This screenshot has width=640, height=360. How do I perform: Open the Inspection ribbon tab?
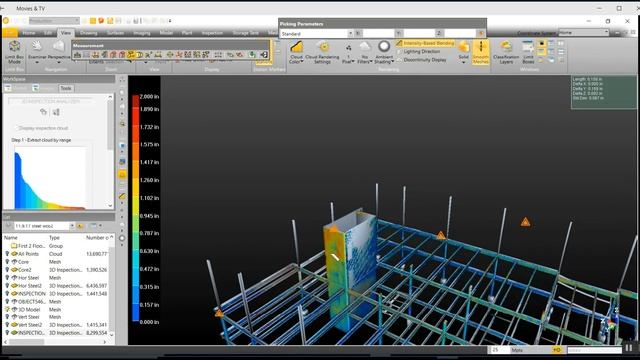click(x=212, y=33)
